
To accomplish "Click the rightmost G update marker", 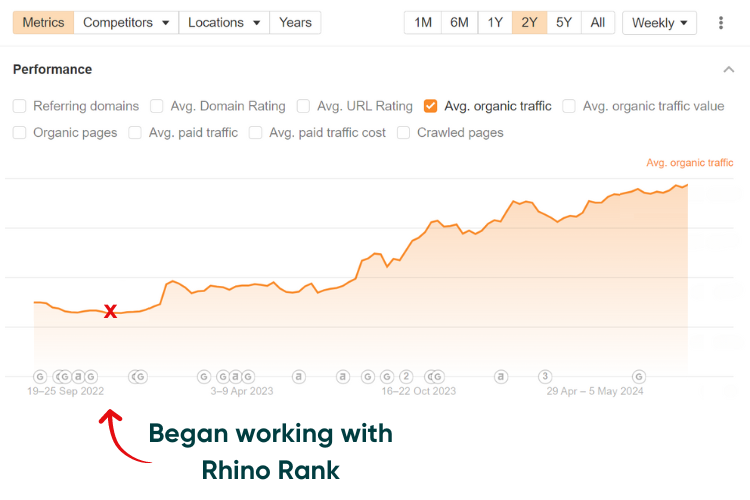I will pos(639,377).
